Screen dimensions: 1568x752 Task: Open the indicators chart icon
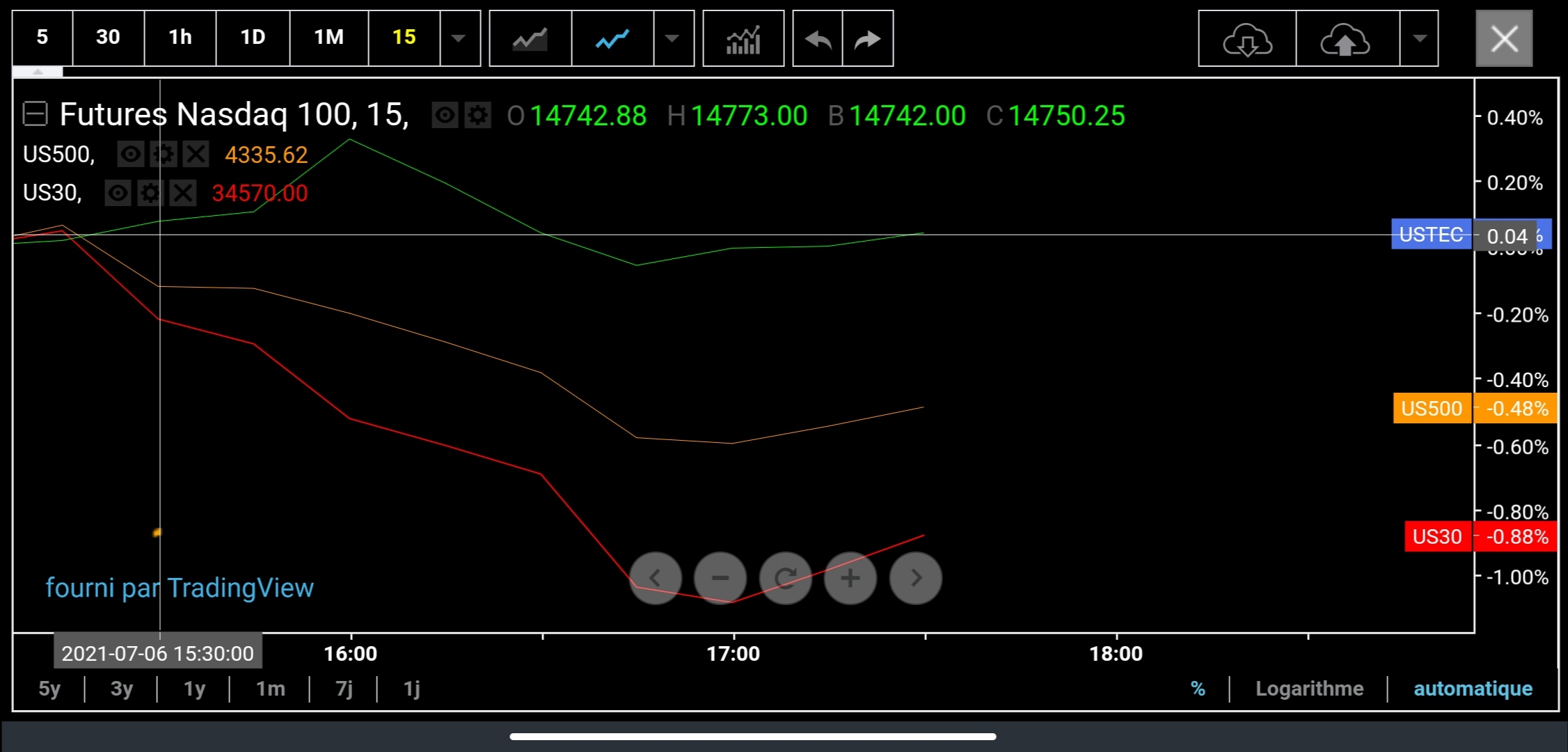(743, 39)
